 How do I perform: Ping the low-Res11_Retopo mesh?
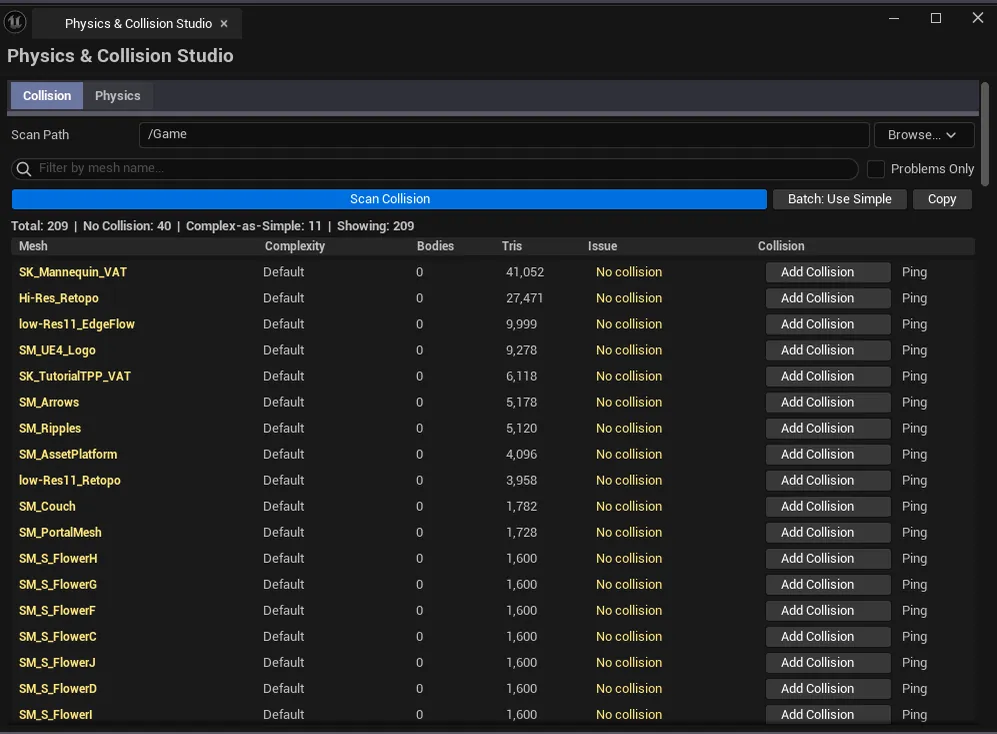pyautogui.click(x=914, y=481)
